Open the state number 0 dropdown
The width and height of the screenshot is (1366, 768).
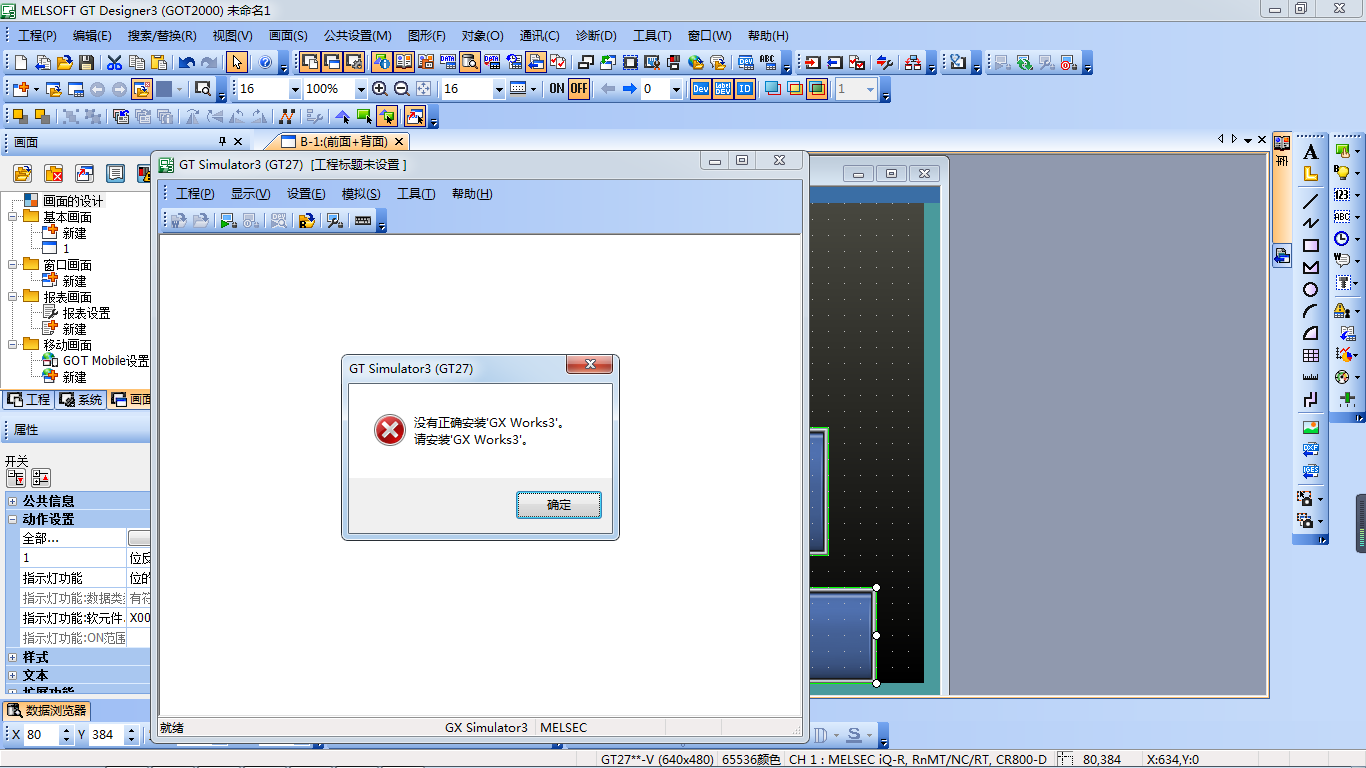[676, 89]
